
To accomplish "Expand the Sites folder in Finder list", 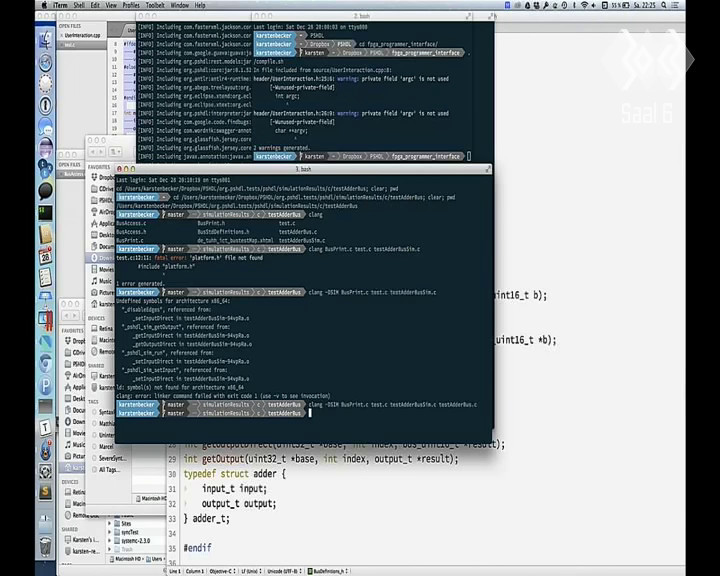I will coord(109,524).
